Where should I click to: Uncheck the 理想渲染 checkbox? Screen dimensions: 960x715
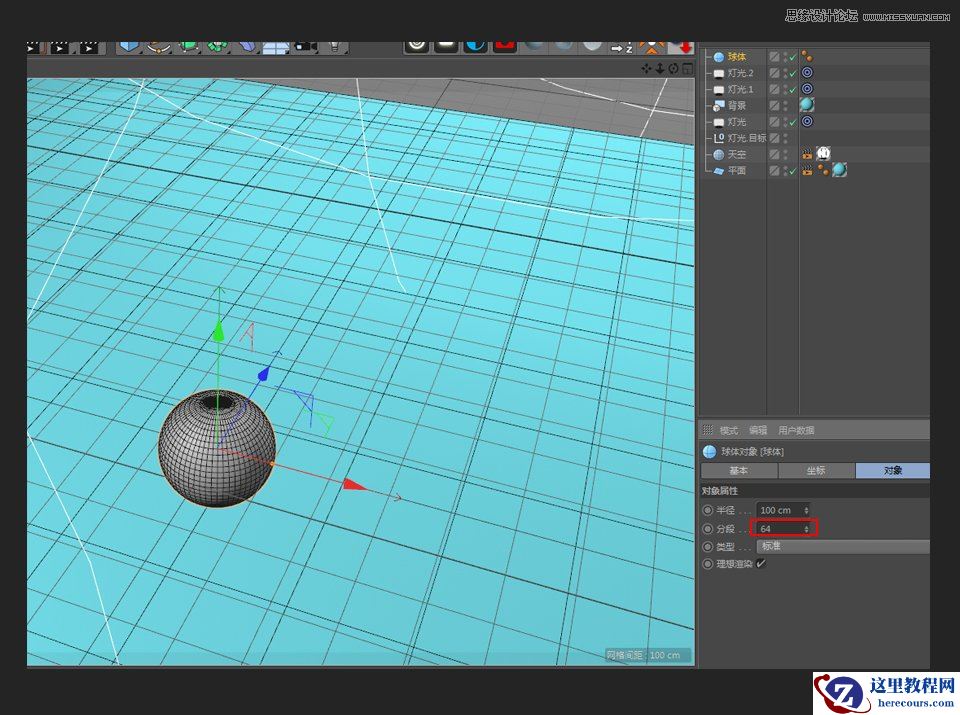click(x=761, y=563)
